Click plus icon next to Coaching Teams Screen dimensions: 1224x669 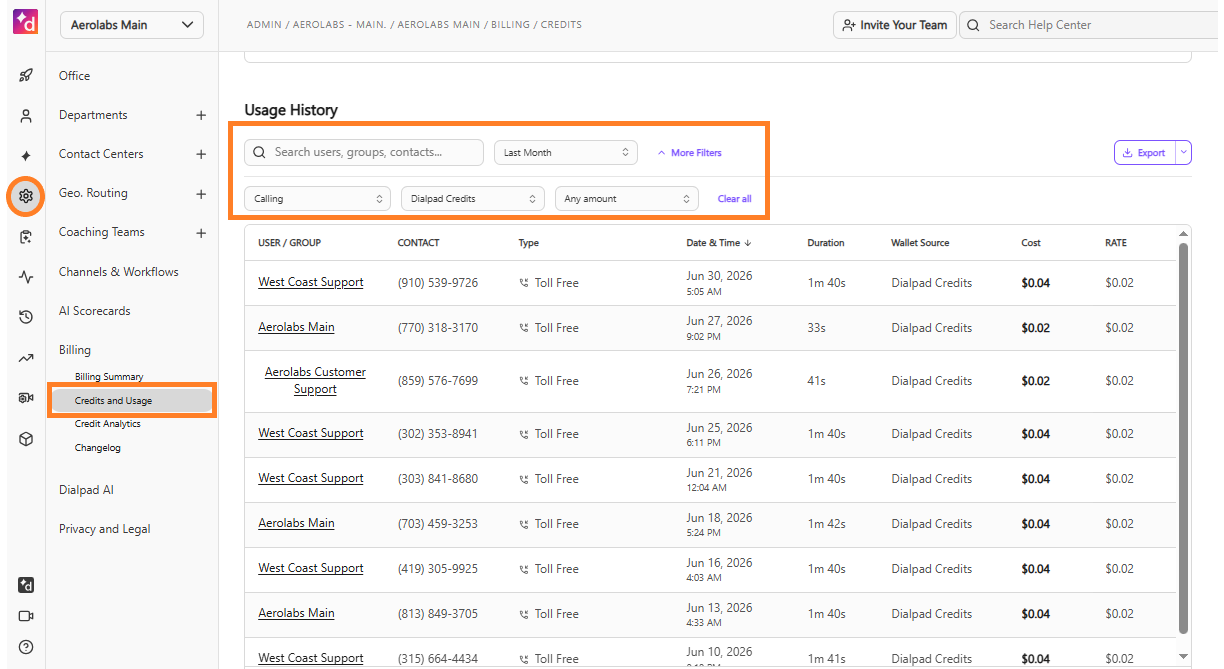[201, 233]
